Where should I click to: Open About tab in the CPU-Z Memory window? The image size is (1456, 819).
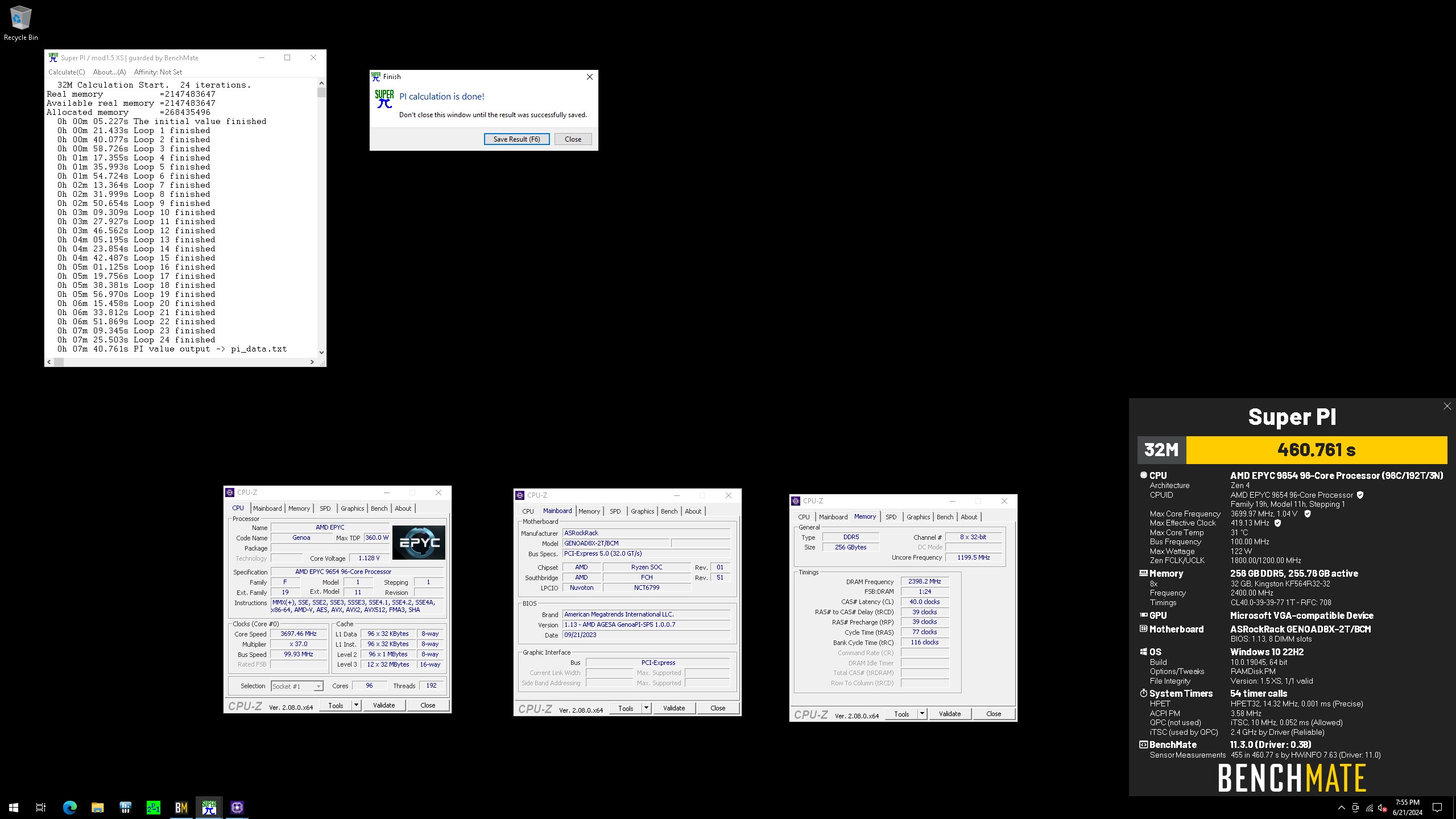[x=969, y=517]
